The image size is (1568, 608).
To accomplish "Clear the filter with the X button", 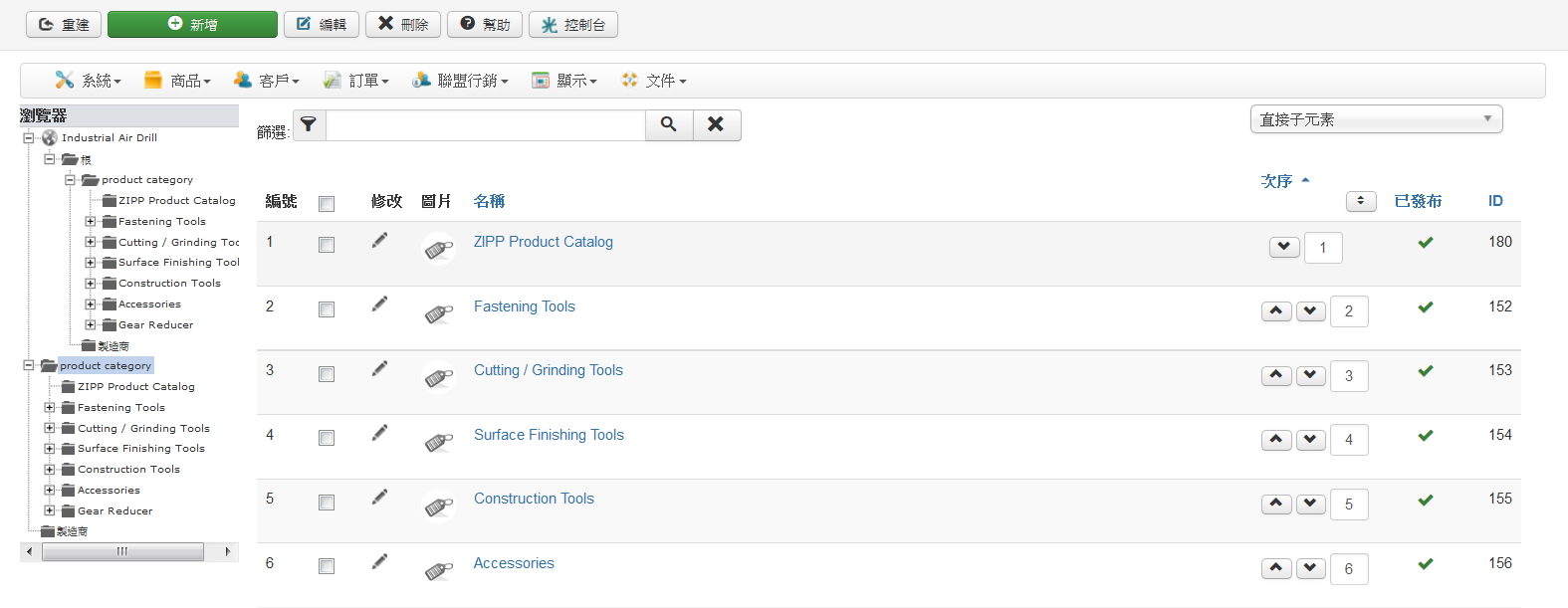I will [716, 124].
